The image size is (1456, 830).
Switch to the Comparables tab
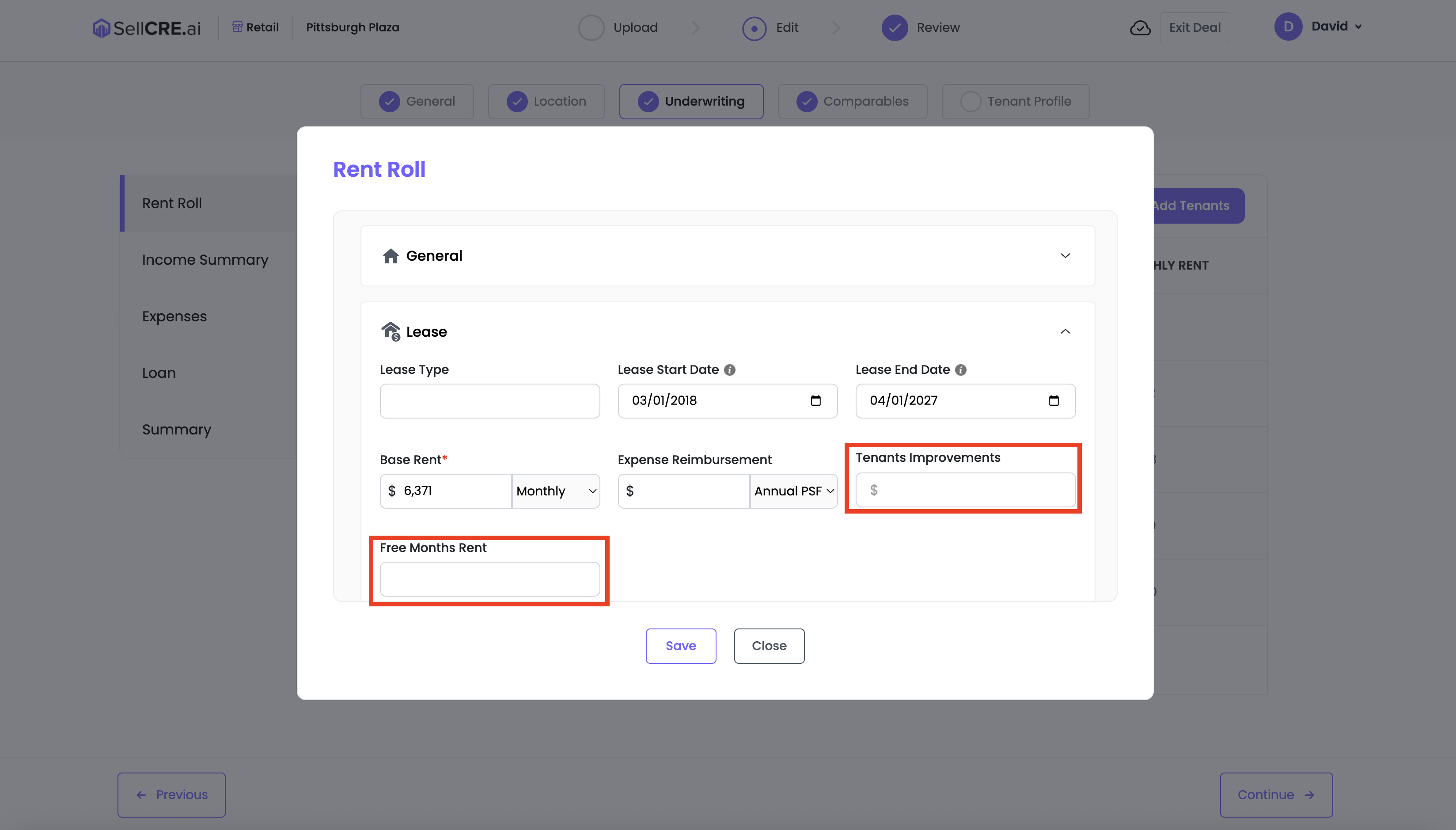(x=852, y=102)
